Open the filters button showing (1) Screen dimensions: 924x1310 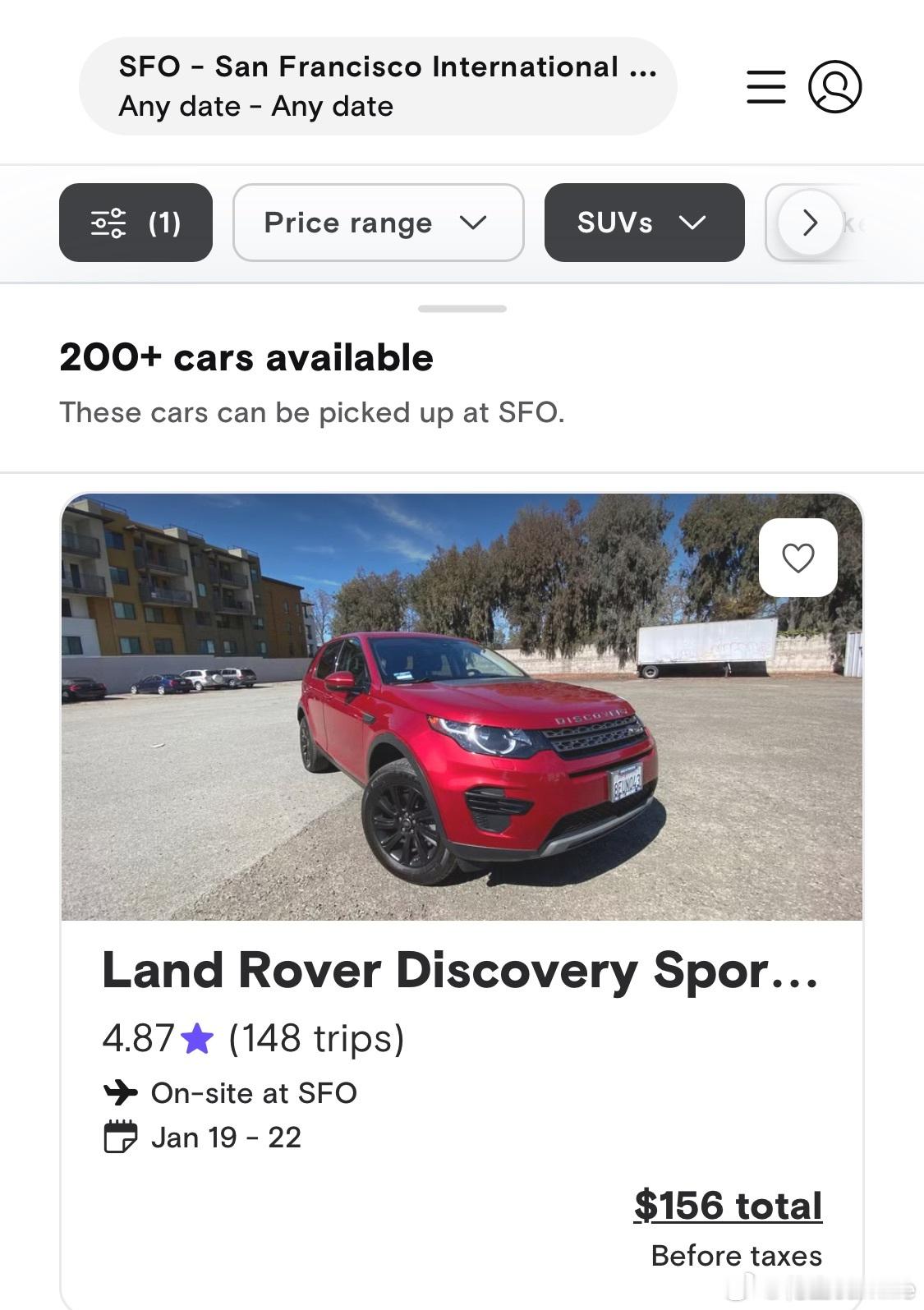pyautogui.click(x=136, y=223)
